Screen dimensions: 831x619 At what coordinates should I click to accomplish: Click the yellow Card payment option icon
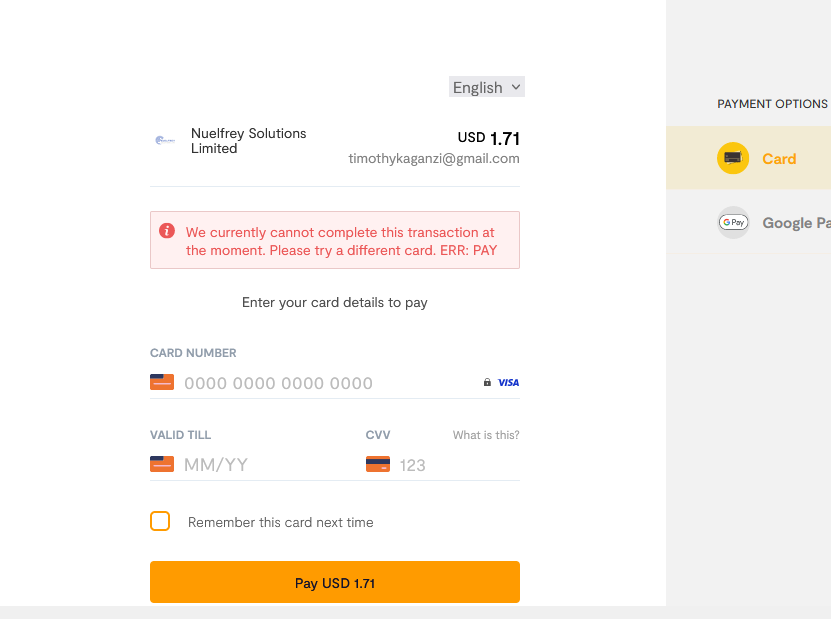[x=733, y=158]
